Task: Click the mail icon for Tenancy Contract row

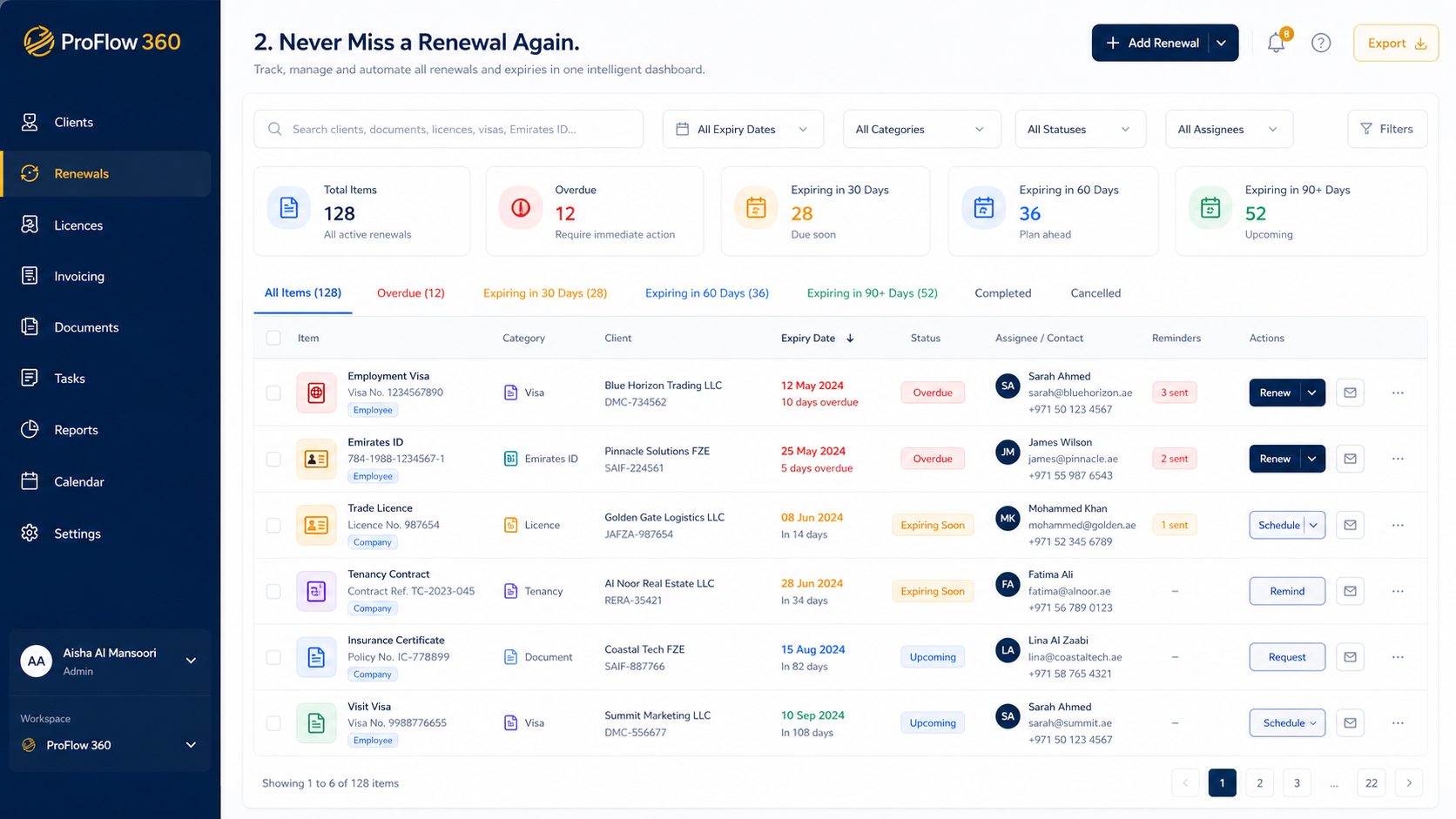Action: pyautogui.click(x=1350, y=591)
